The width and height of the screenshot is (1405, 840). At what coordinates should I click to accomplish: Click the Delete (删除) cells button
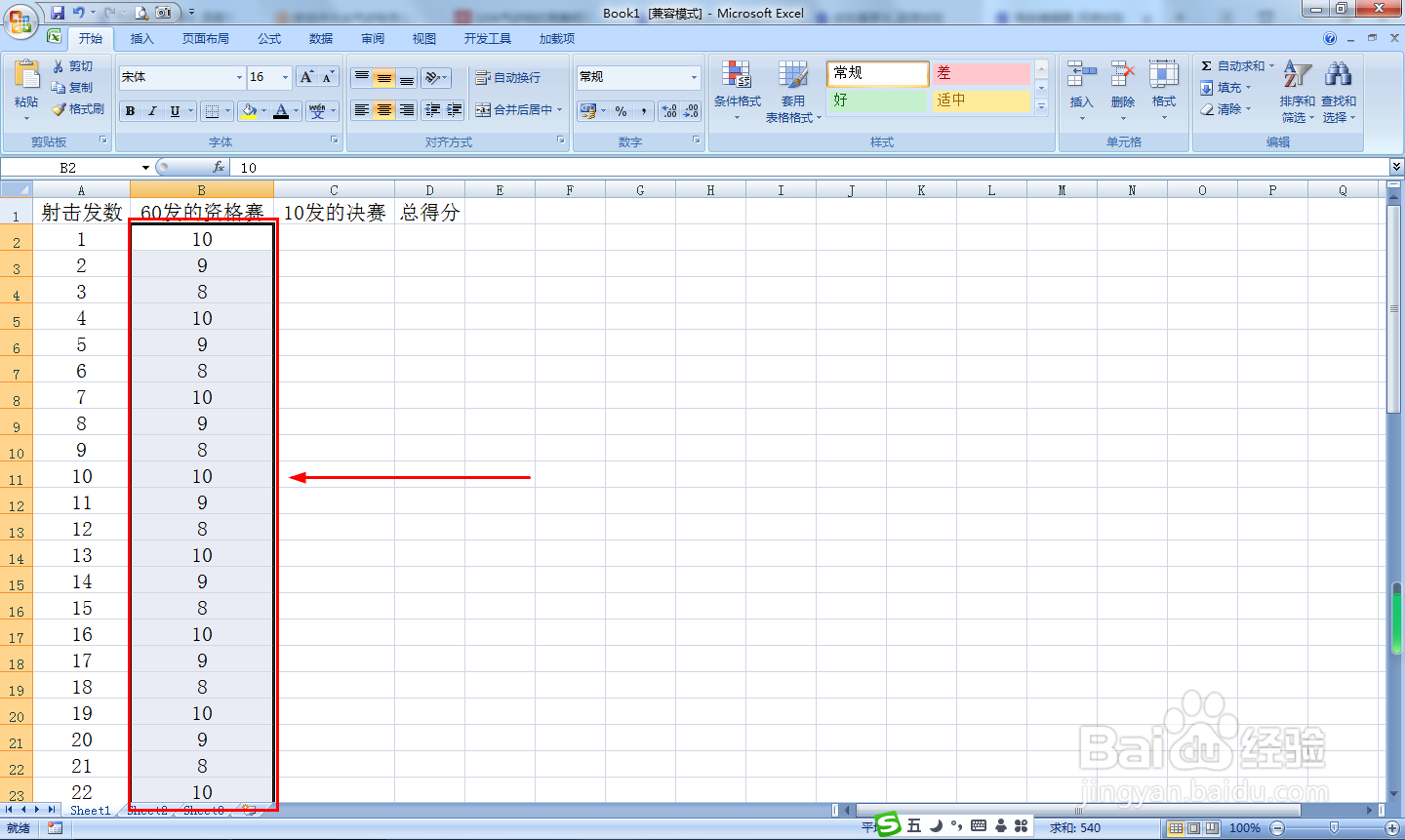[x=1123, y=90]
